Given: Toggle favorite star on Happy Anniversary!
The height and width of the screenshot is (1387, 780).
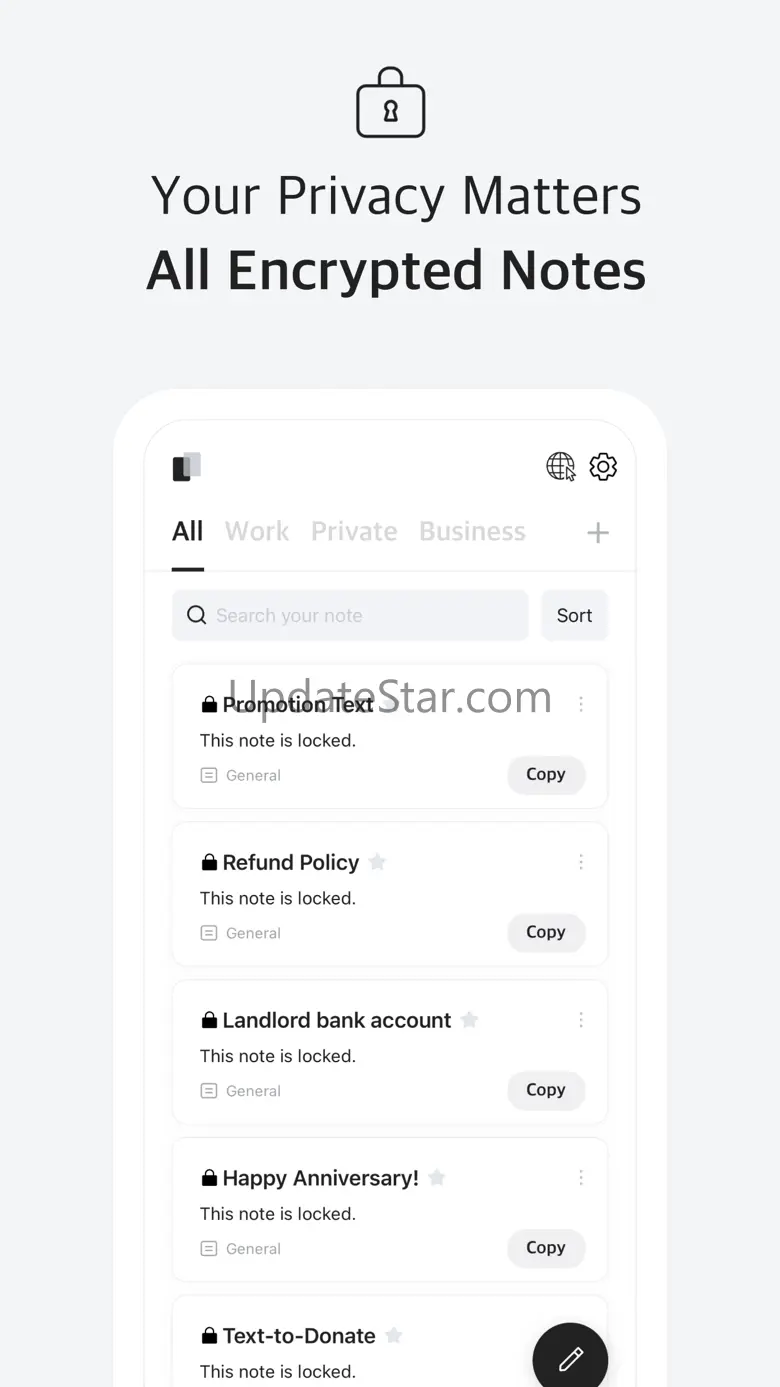Looking at the screenshot, I should (436, 1178).
